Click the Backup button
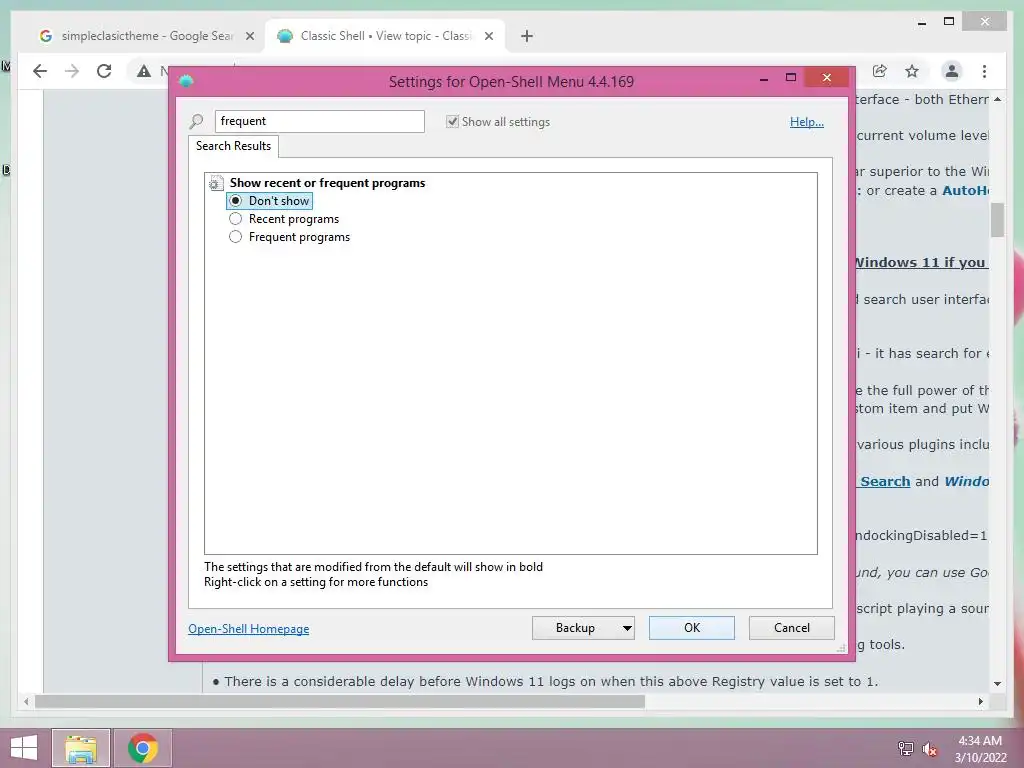 [575, 628]
